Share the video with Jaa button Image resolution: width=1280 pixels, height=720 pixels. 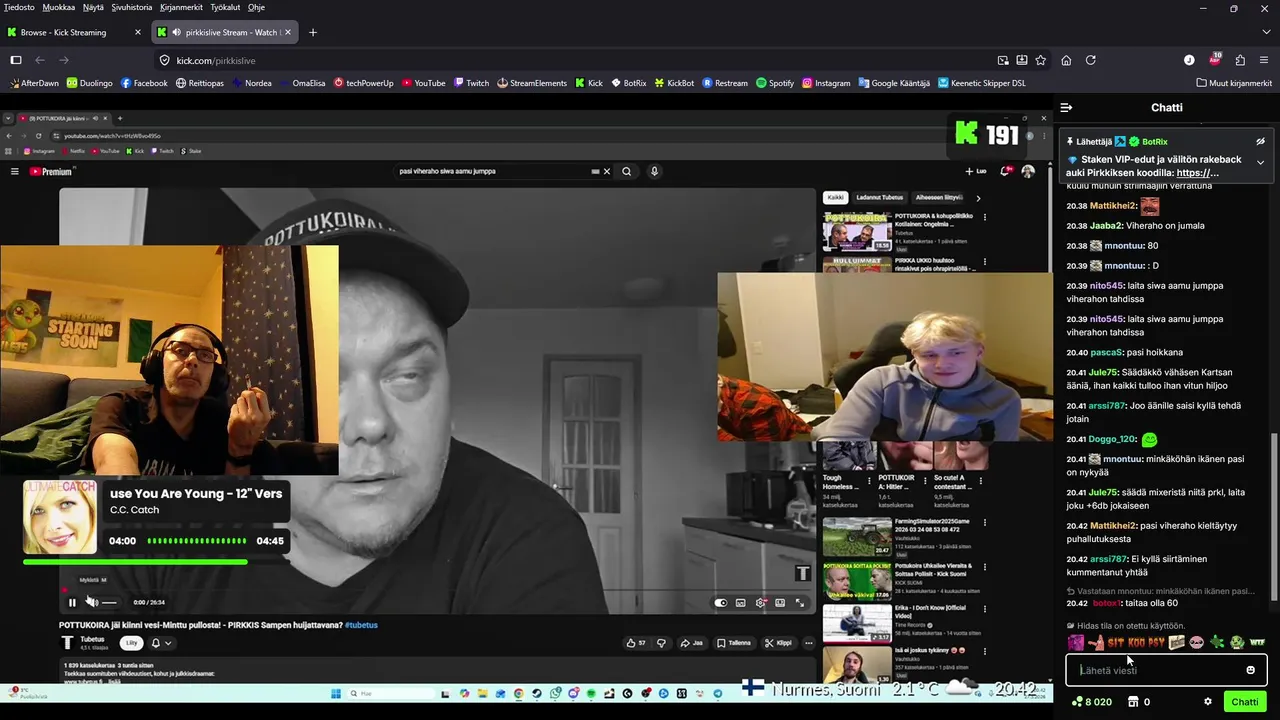[x=692, y=643]
